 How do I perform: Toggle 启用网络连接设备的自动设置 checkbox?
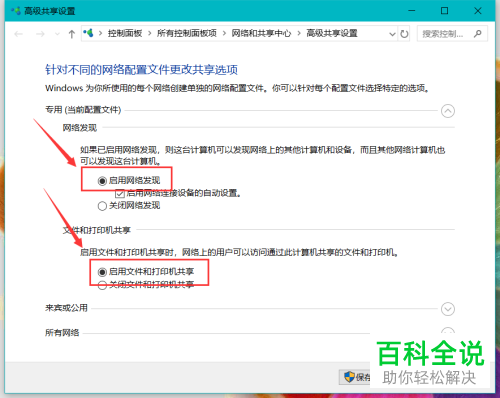click(120, 193)
